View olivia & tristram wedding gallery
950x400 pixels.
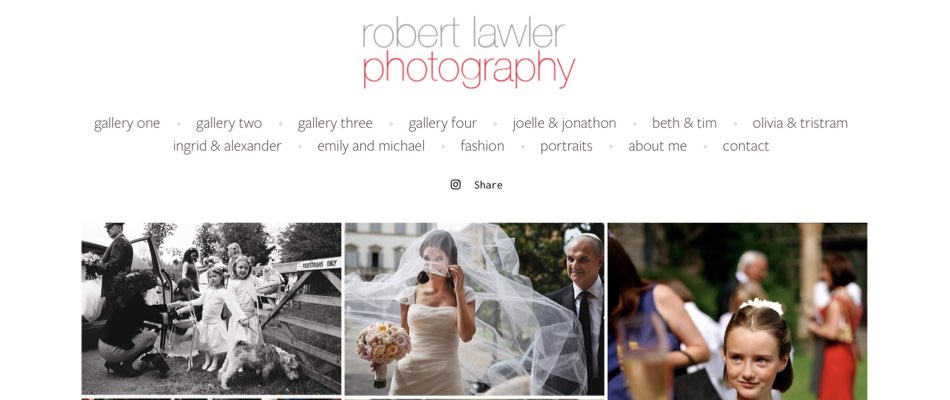pos(800,123)
